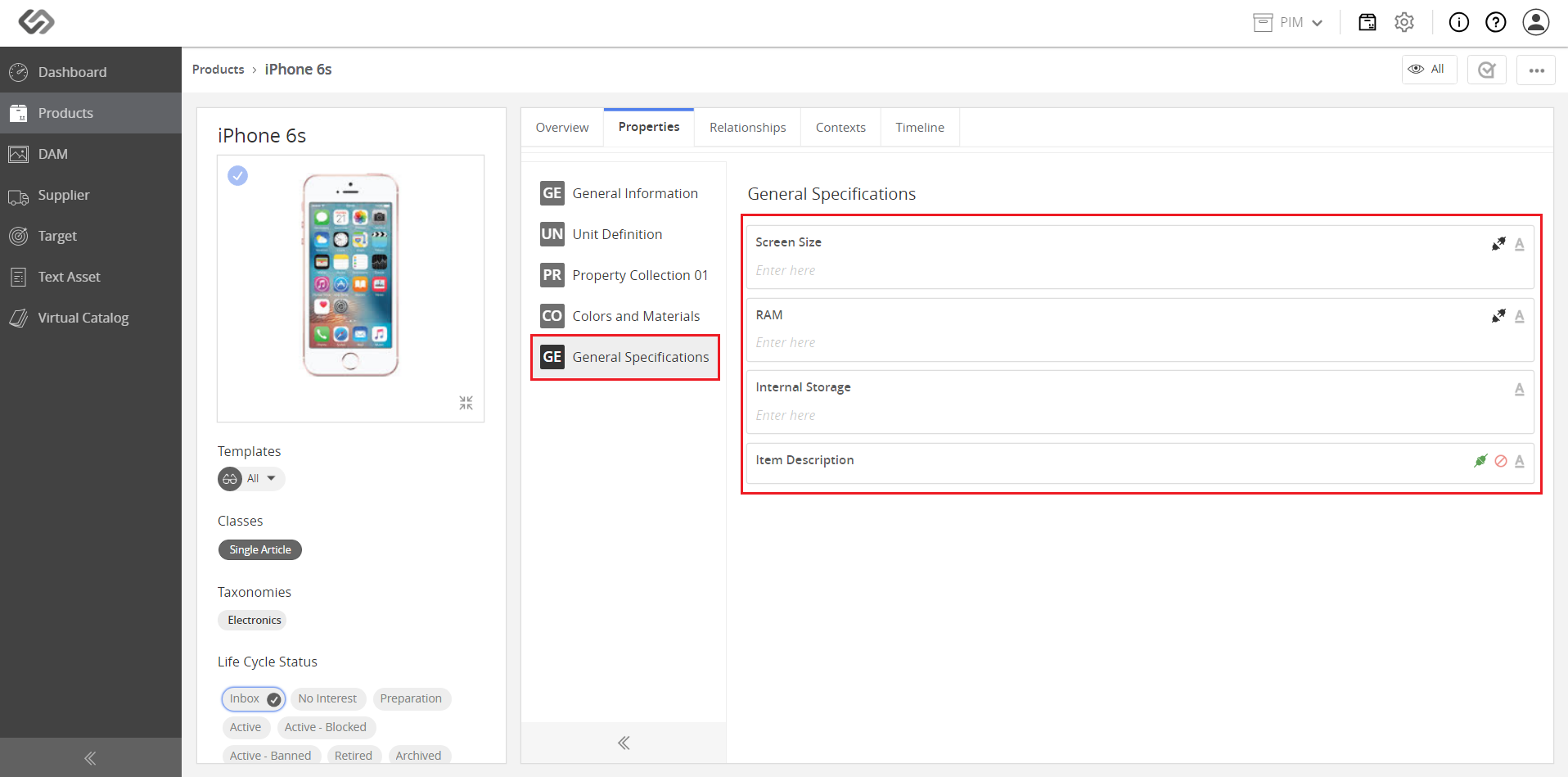This screenshot has width=1568, height=777.
Task: Open Colors and Materials group
Action: 624,316
